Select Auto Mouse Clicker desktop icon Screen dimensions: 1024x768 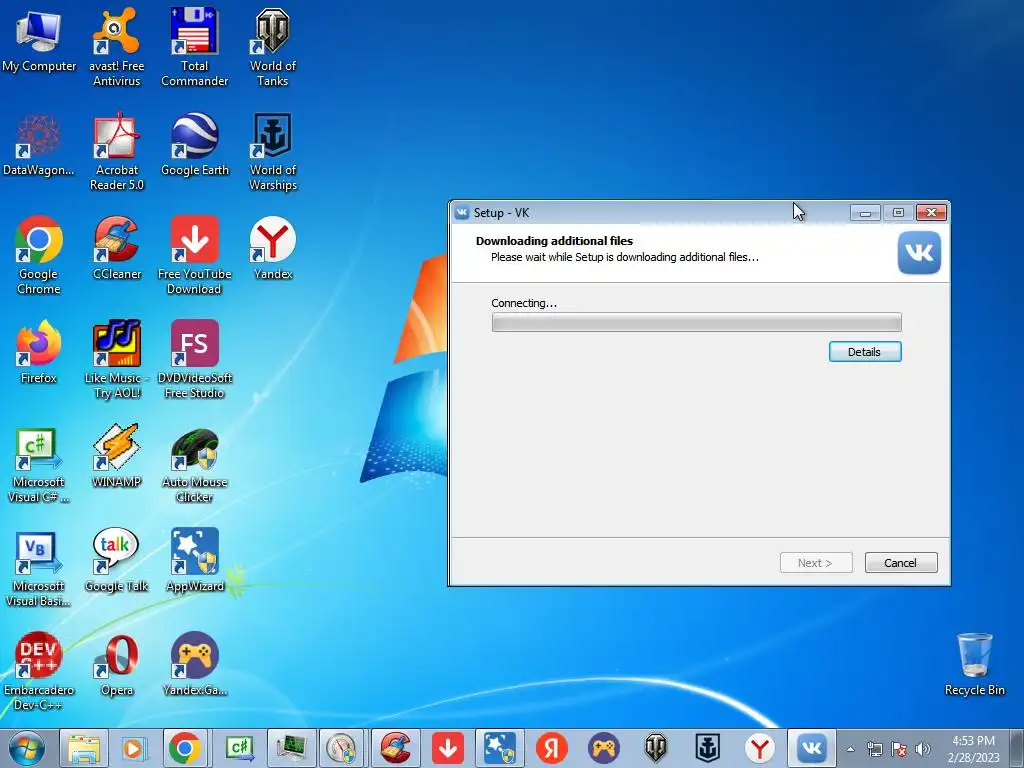[195, 464]
